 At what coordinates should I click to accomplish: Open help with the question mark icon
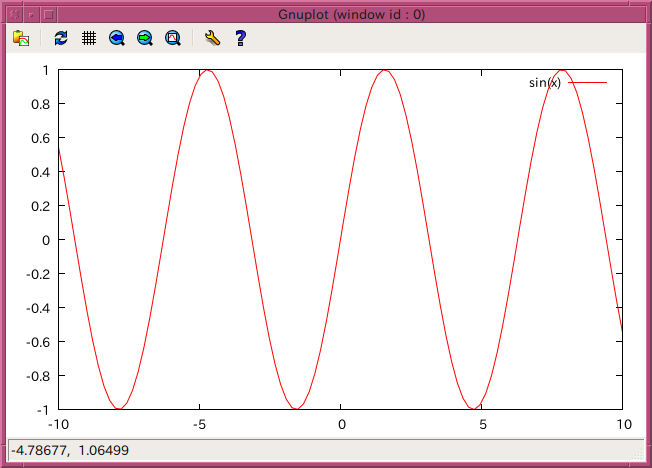click(x=240, y=38)
